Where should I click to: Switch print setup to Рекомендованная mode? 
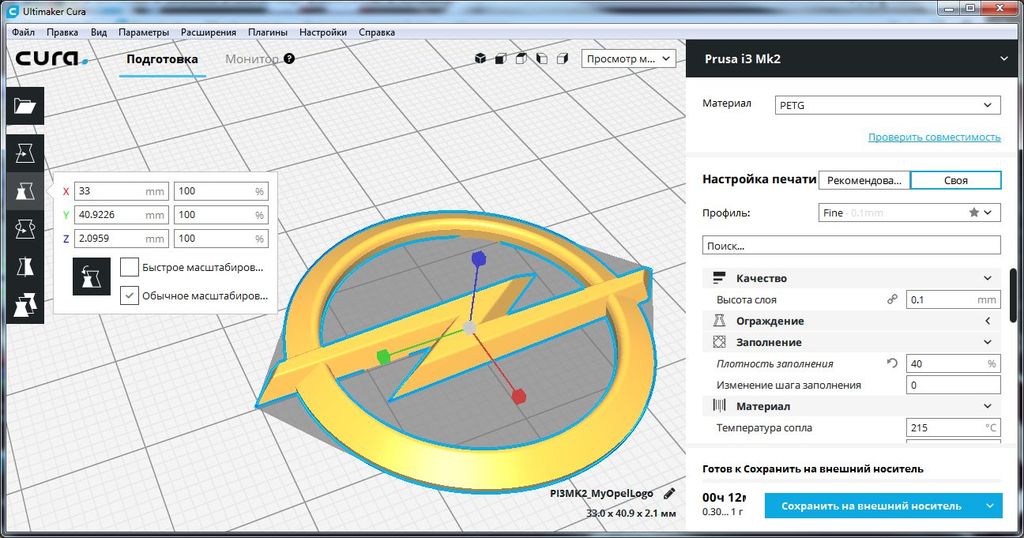coord(864,181)
